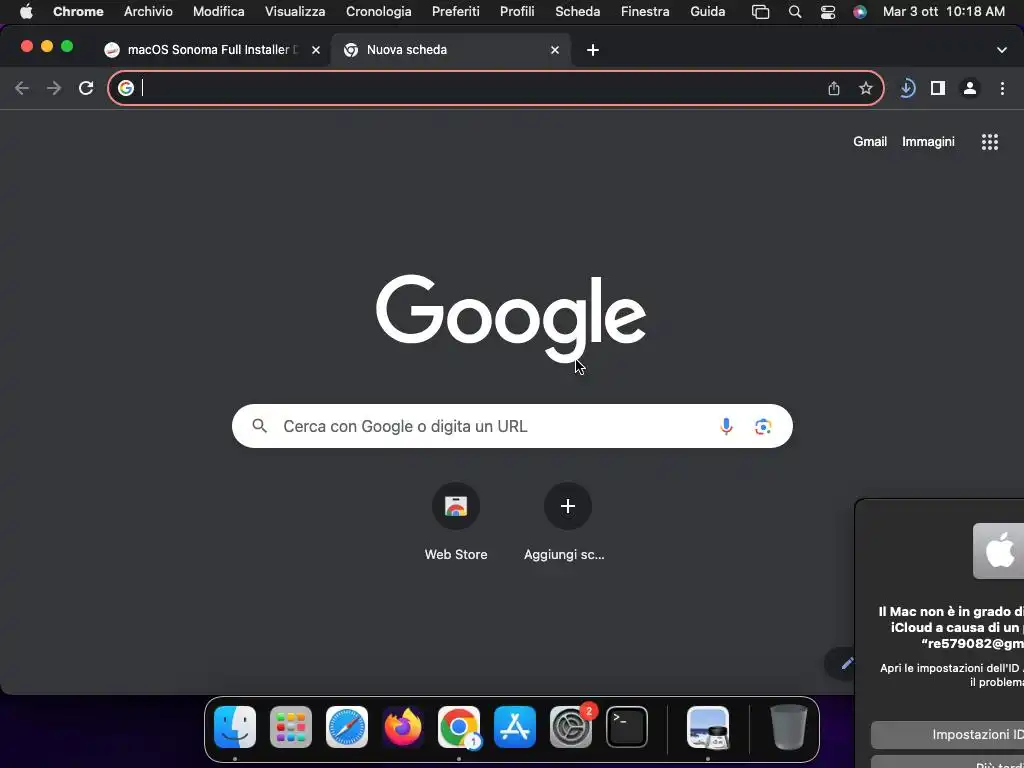
Task: Launch Siri from menu bar
Action: [x=860, y=12]
